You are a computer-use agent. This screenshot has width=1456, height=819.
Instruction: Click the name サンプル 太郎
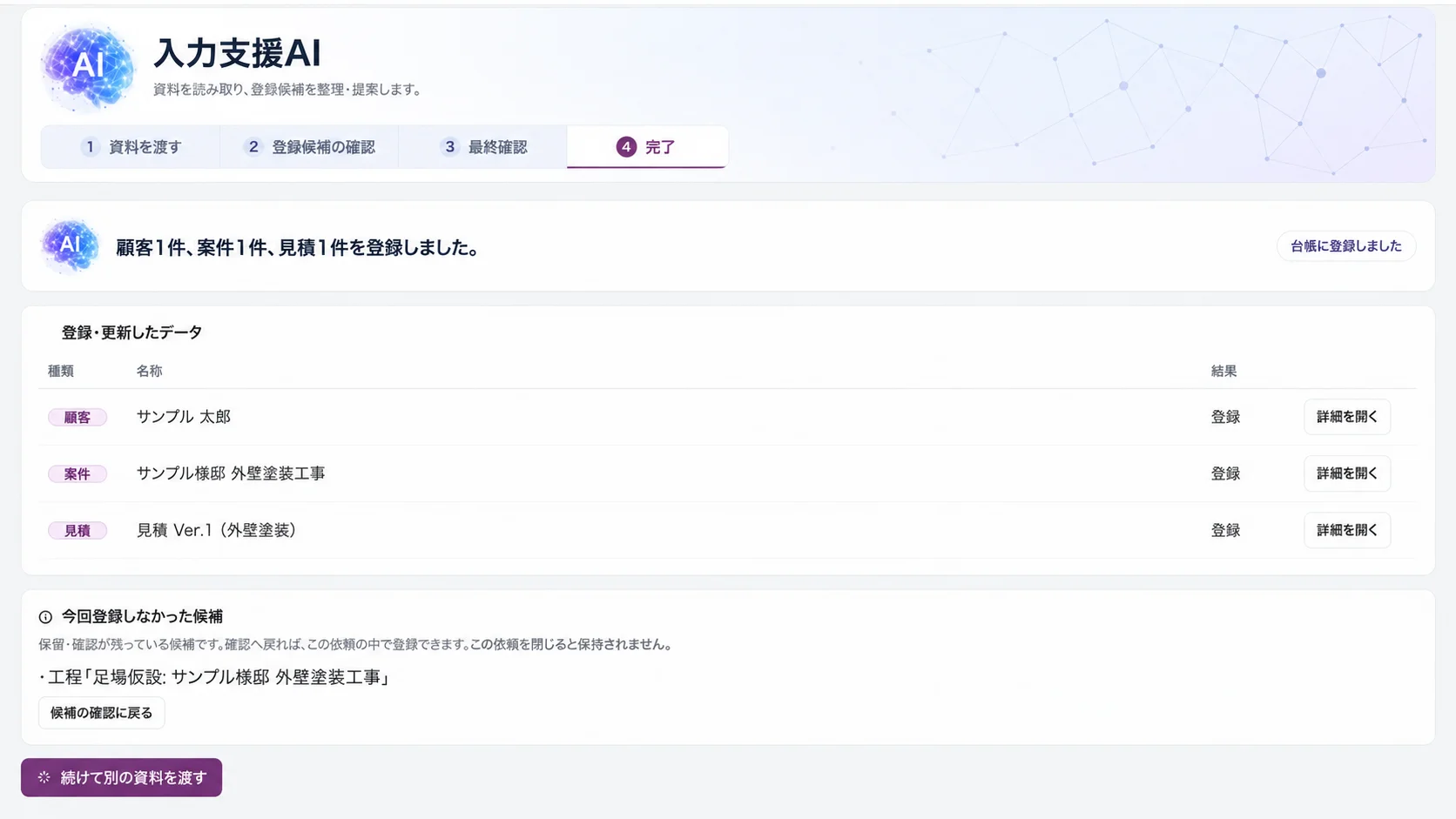click(184, 417)
